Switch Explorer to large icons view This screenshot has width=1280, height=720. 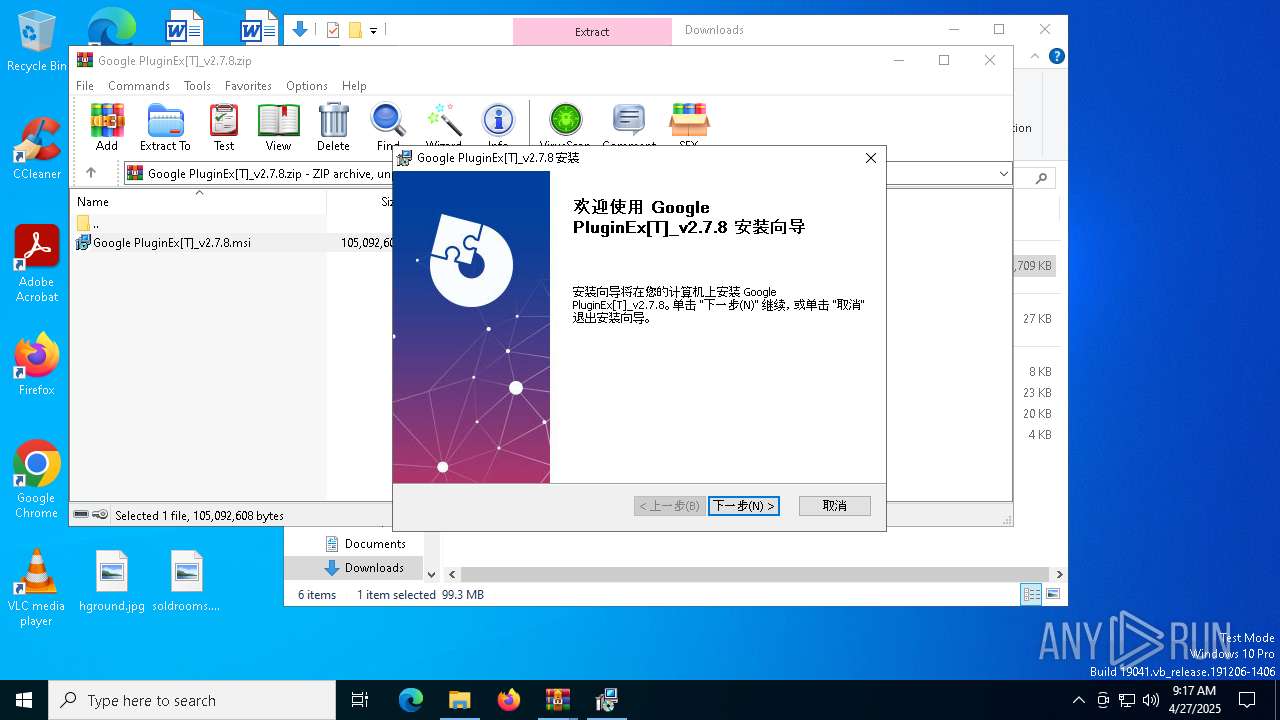pos(1053,595)
